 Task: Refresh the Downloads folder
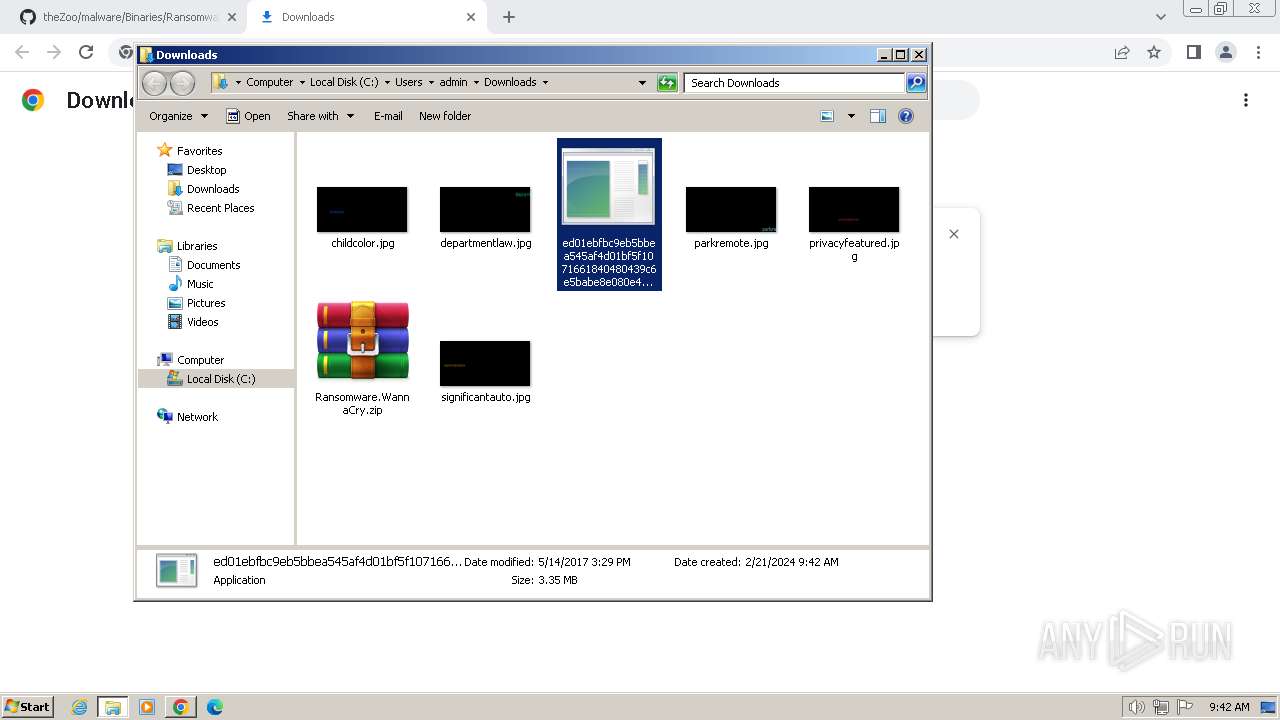click(x=667, y=83)
